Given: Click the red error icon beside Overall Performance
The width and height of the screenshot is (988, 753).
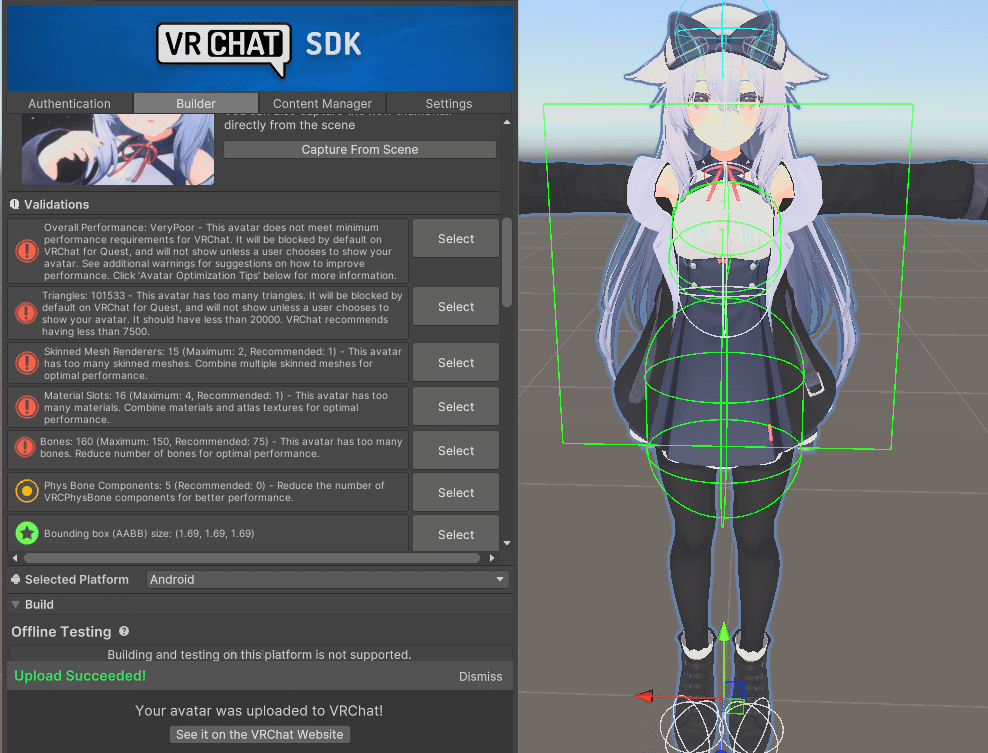Looking at the screenshot, I should 26,251.
